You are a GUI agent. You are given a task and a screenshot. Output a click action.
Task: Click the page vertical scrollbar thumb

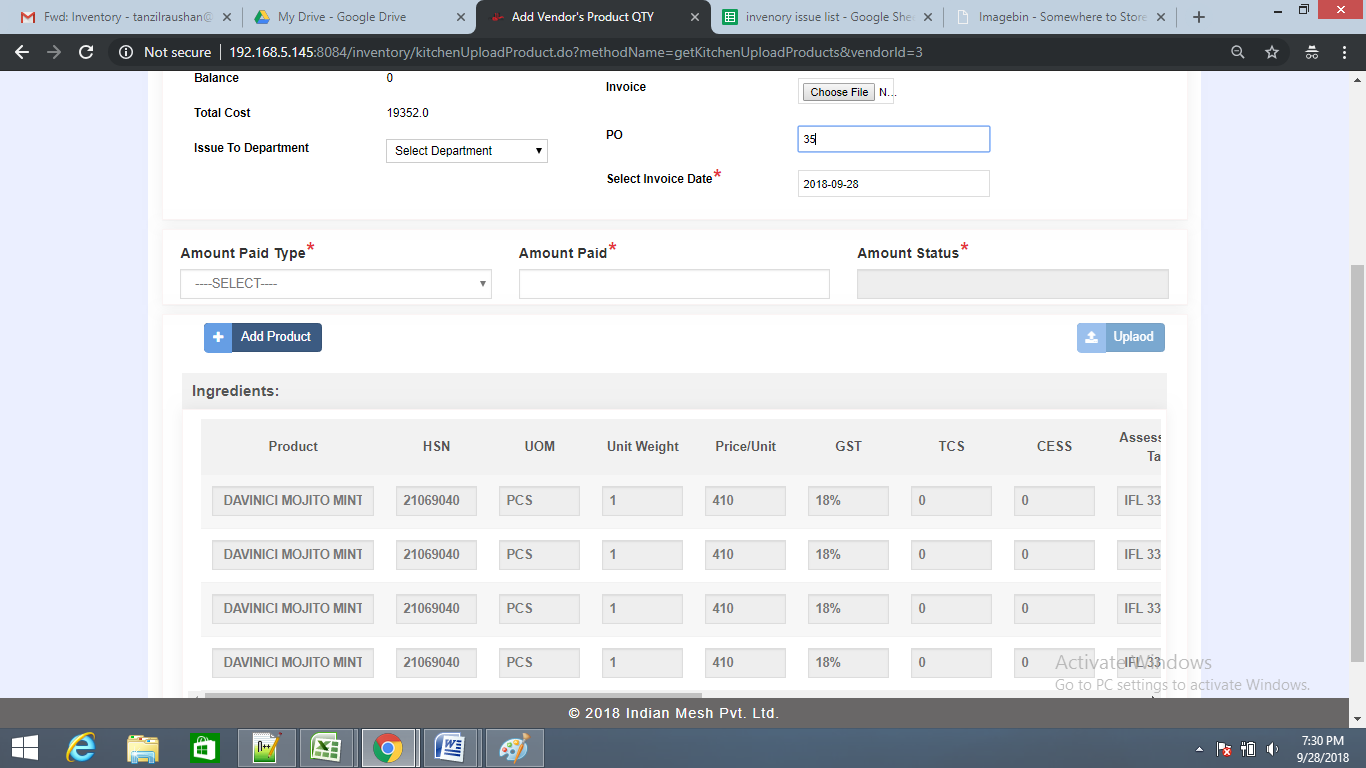pyautogui.click(x=1357, y=462)
